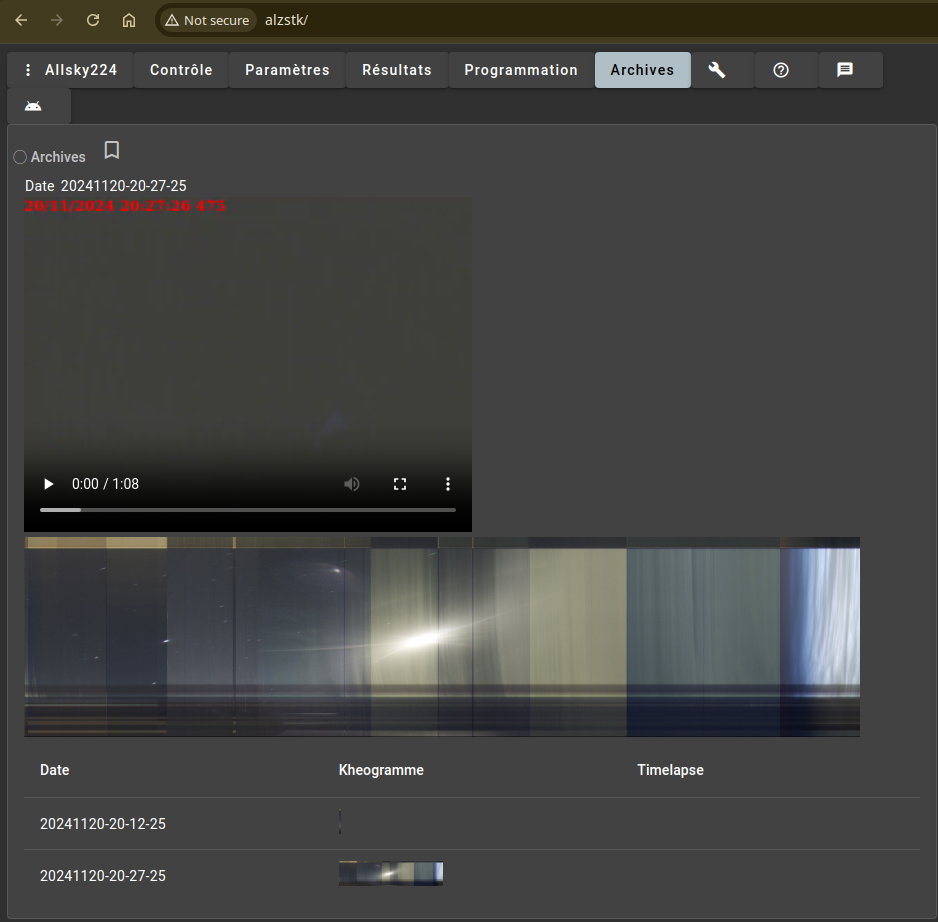Open the Résultats tab
Screen dimensions: 938x922
[x=397, y=70]
